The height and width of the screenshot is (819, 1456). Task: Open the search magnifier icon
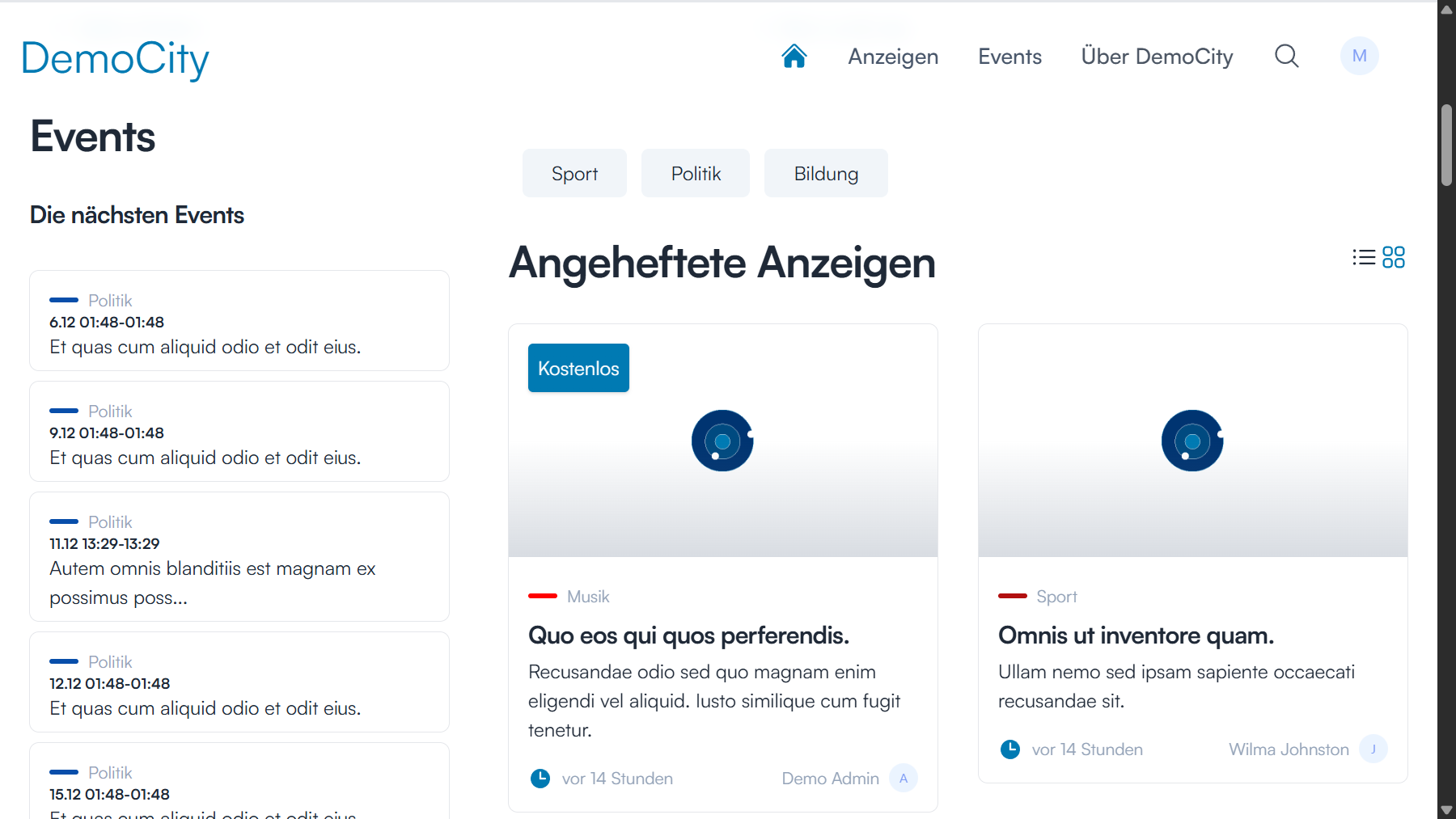[1286, 56]
